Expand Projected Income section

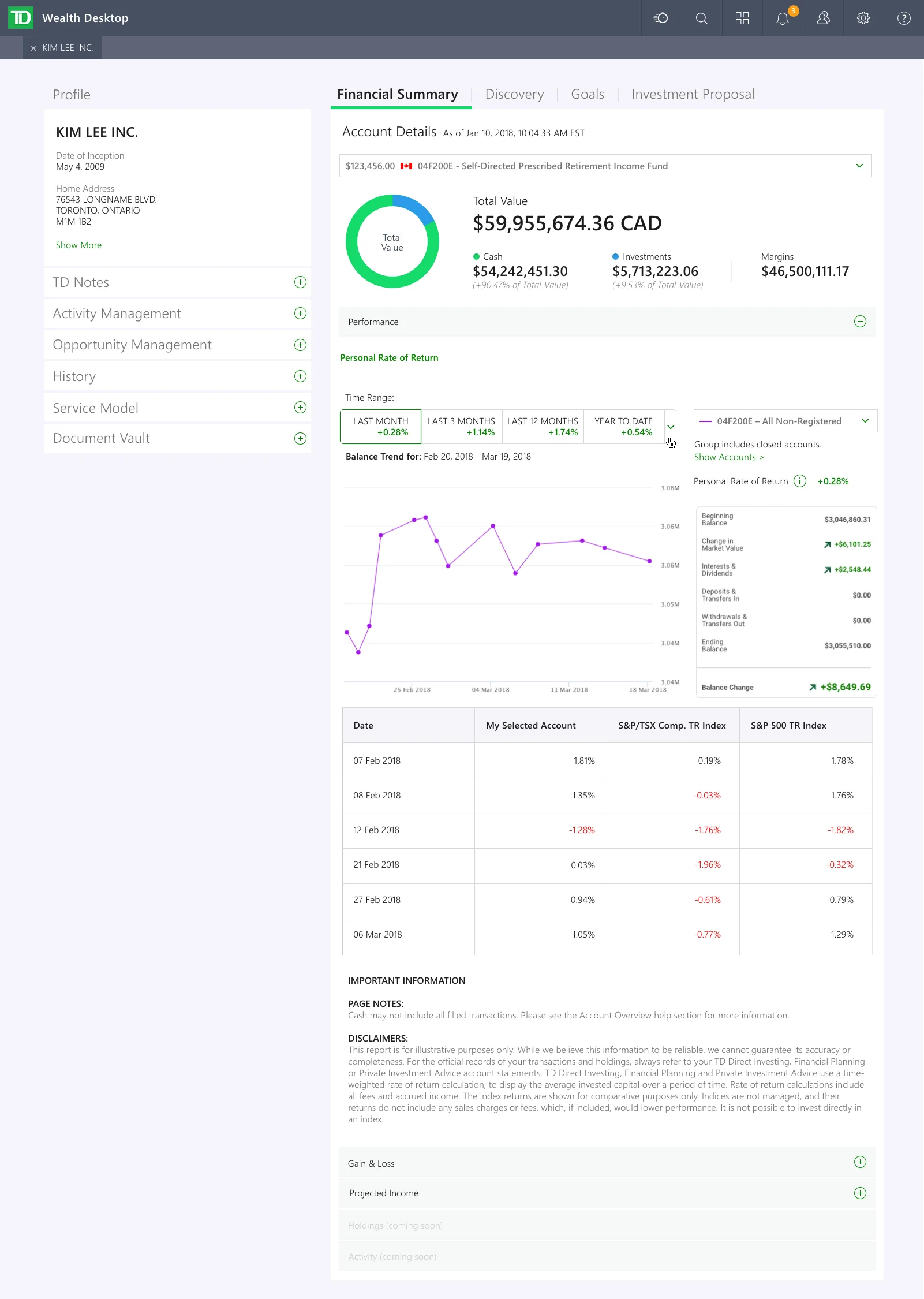coord(860,1193)
